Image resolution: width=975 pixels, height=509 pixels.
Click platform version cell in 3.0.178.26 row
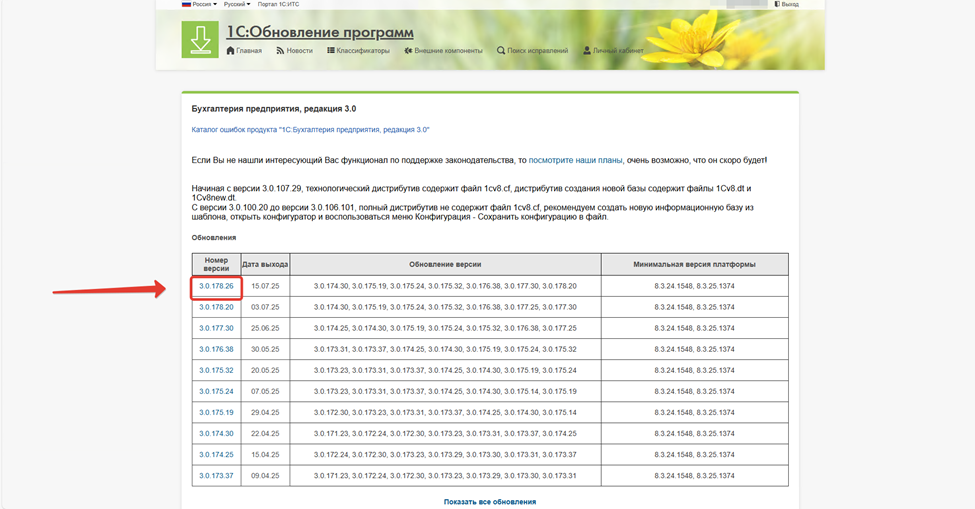695,287
